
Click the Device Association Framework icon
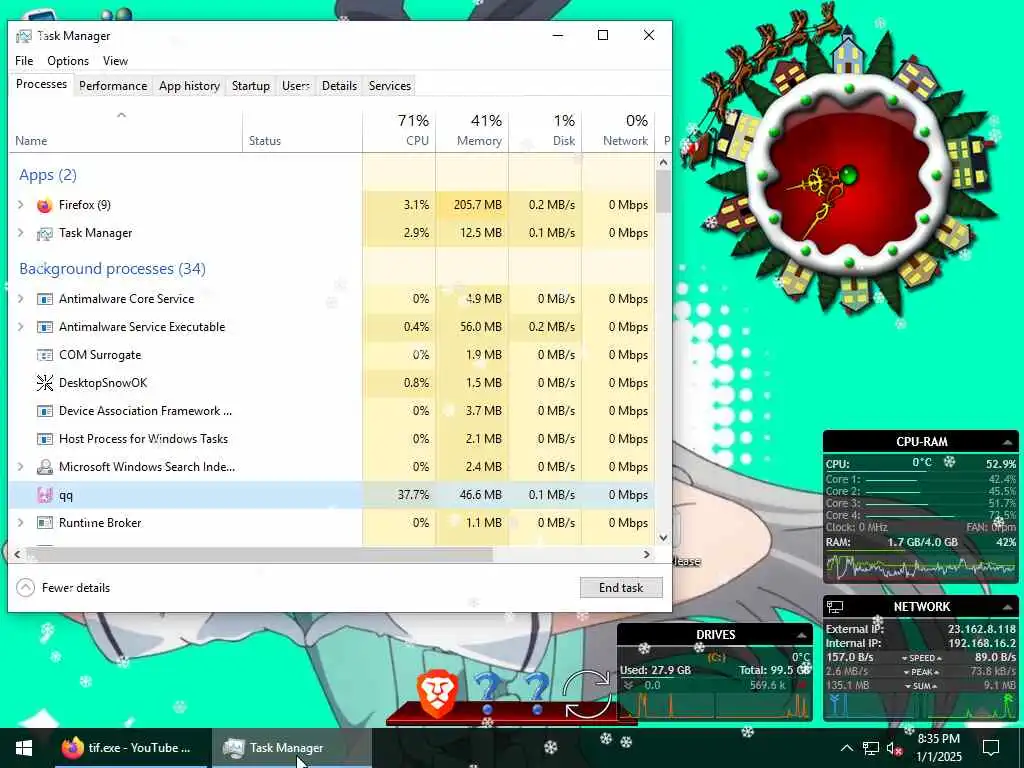pyautogui.click(x=44, y=411)
